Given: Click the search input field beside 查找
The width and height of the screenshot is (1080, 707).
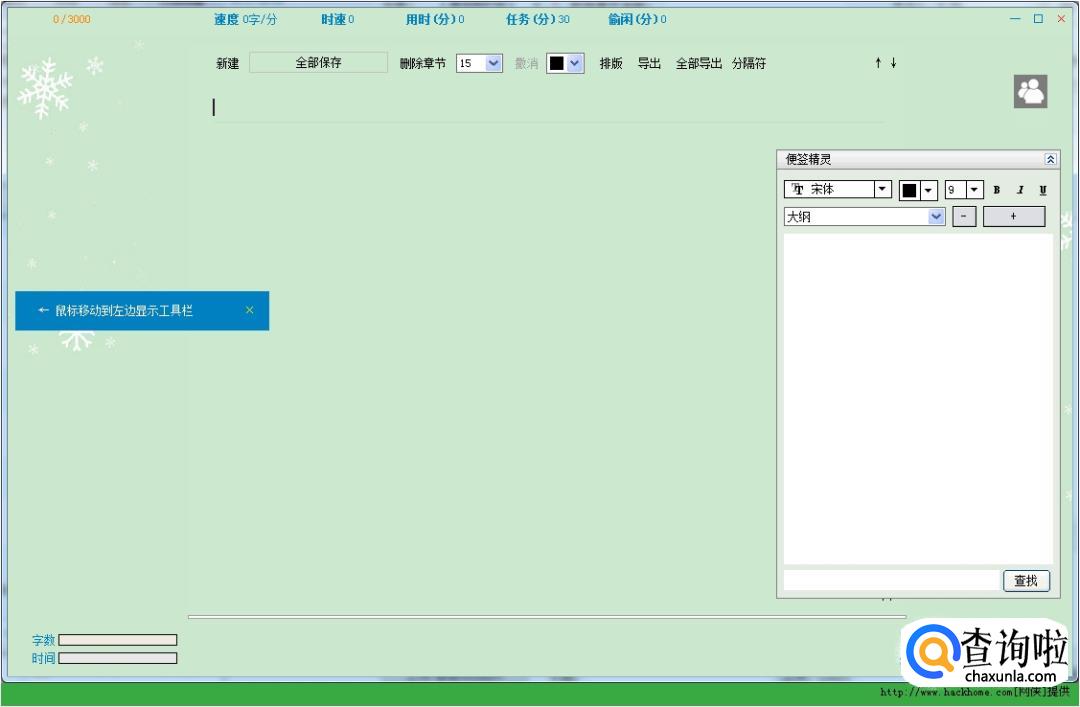Looking at the screenshot, I should pyautogui.click(x=890, y=581).
